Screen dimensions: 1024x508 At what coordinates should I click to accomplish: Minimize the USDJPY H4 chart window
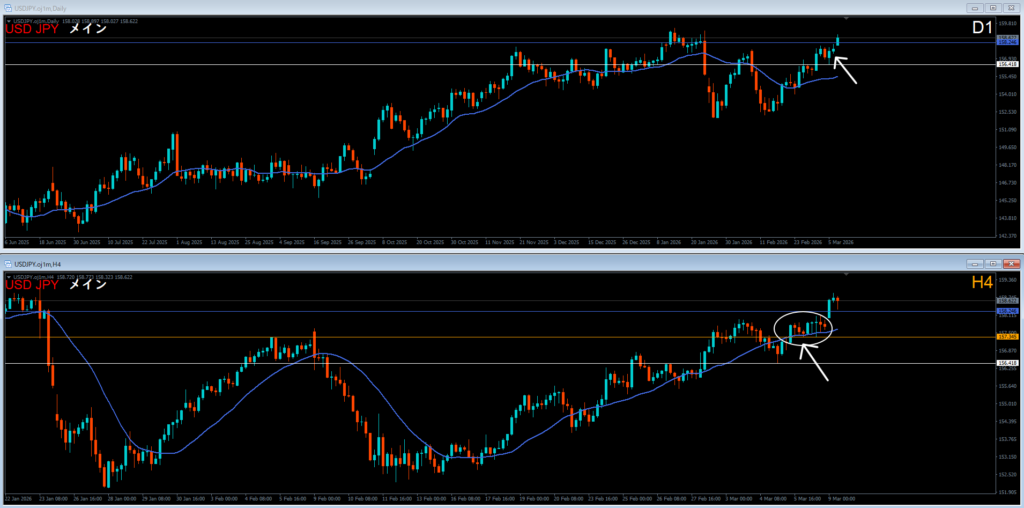pos(975,264)
